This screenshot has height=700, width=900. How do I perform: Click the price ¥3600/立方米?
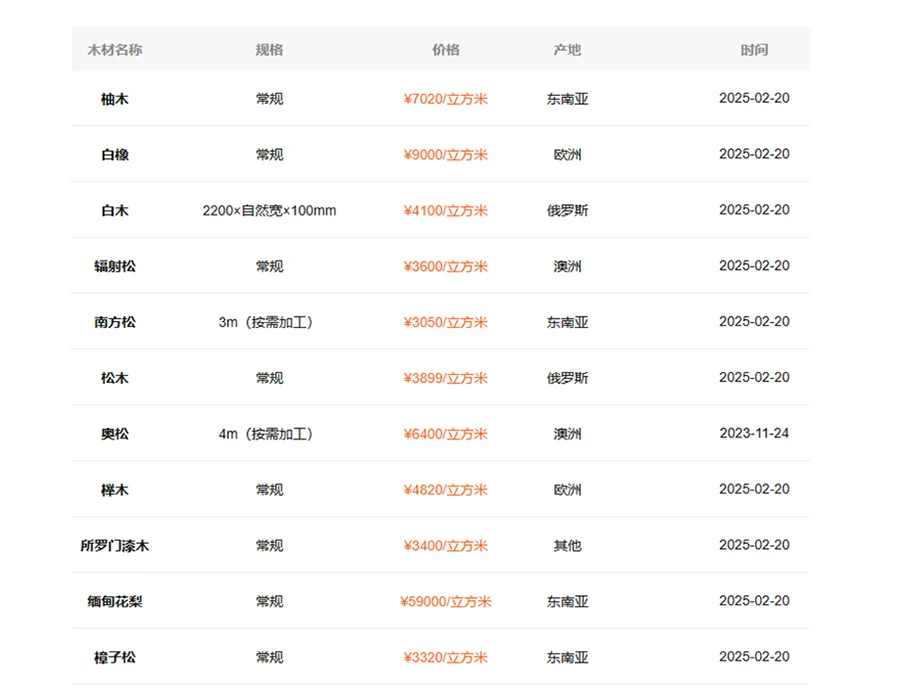(445, 266)
